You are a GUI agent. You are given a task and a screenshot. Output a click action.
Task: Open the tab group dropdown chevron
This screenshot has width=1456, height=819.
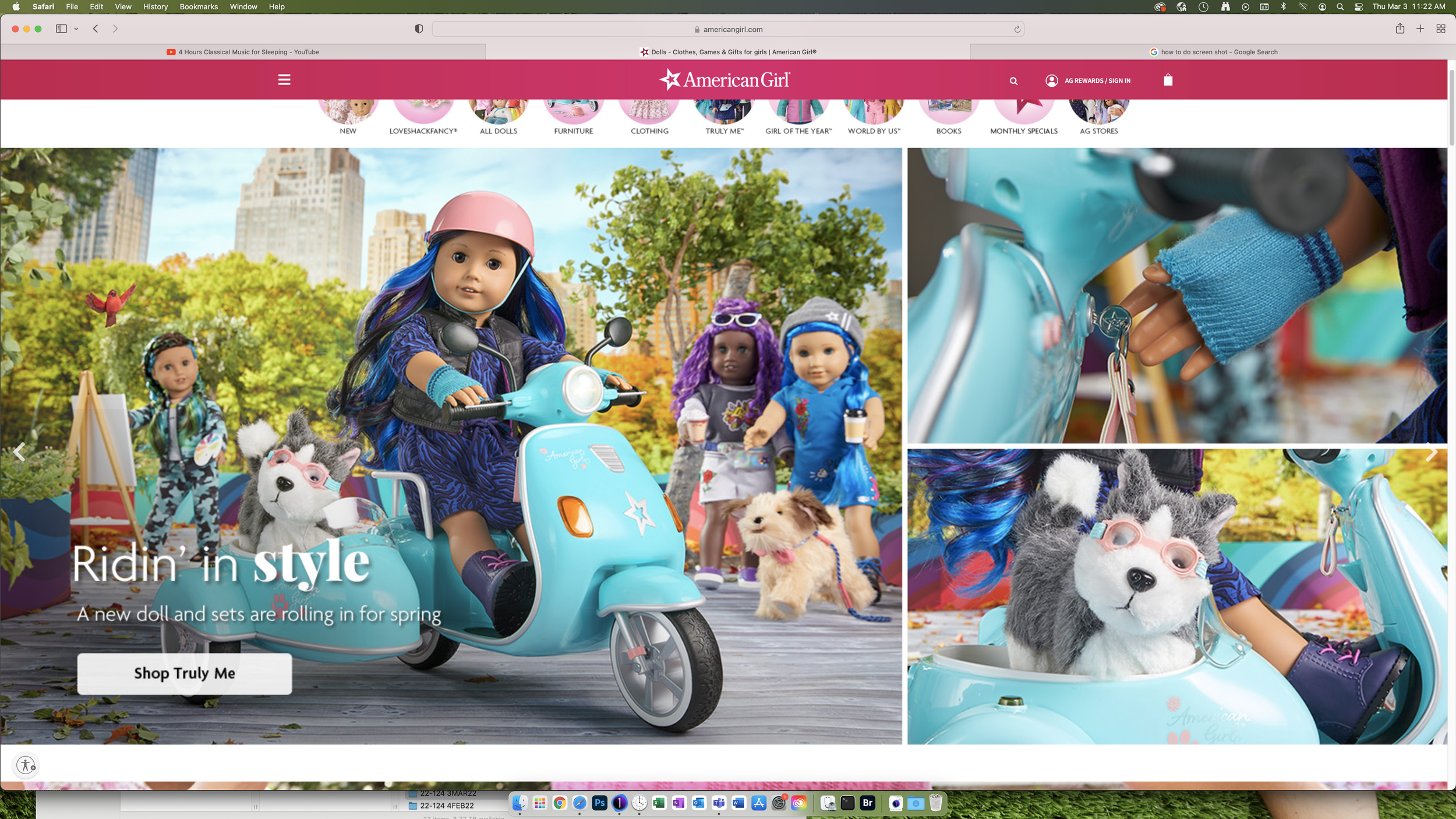(75, 29)
